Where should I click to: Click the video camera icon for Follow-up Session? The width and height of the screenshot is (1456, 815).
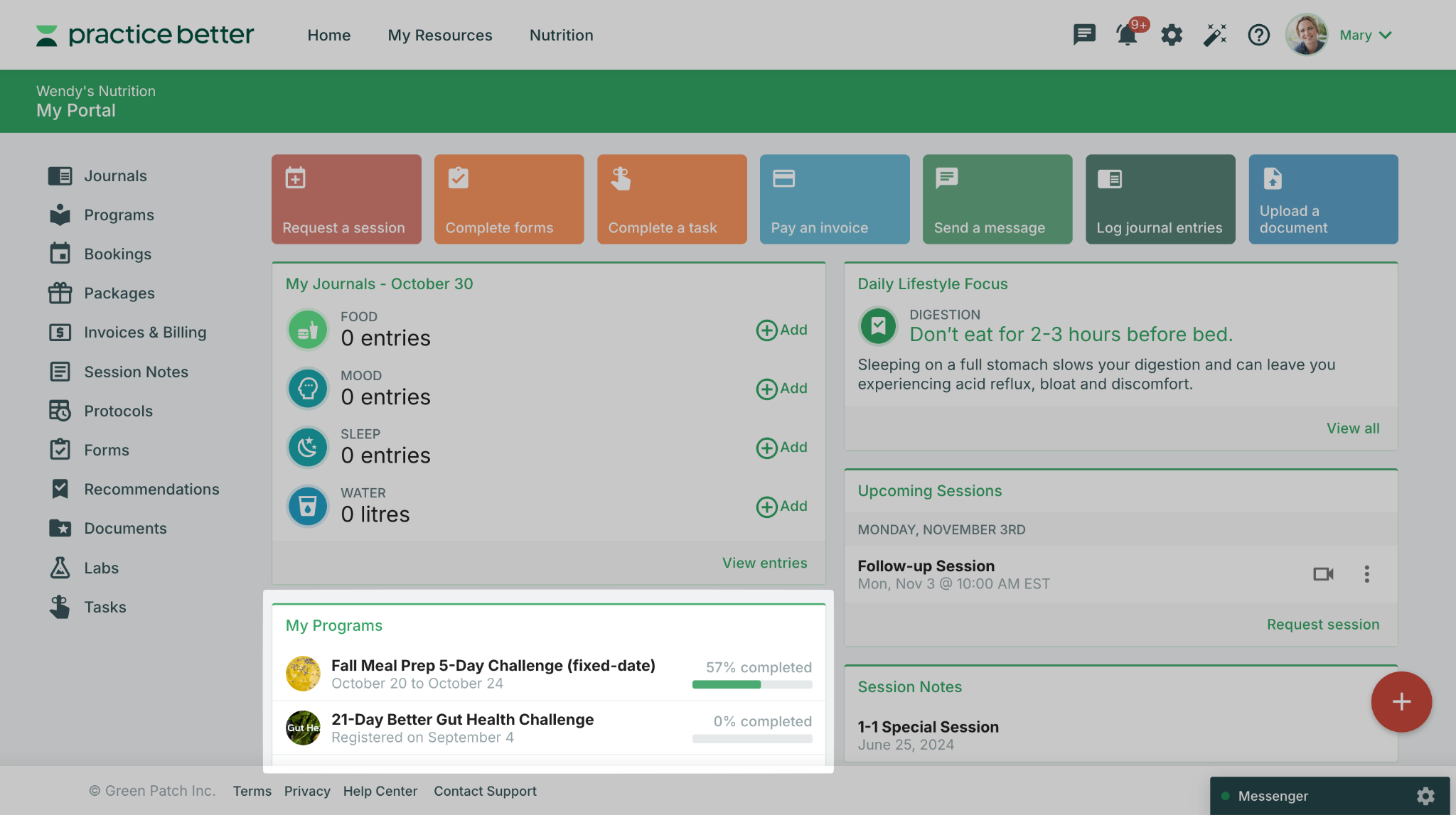click(1322, 573)
